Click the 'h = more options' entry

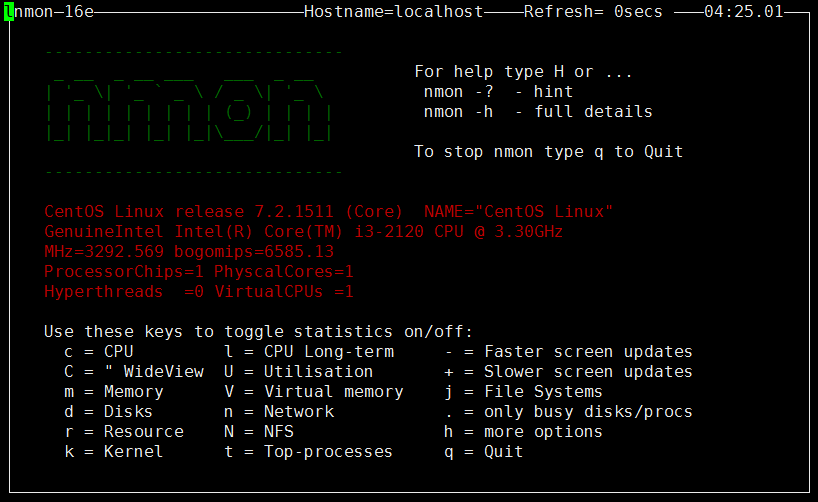(523, 432)
